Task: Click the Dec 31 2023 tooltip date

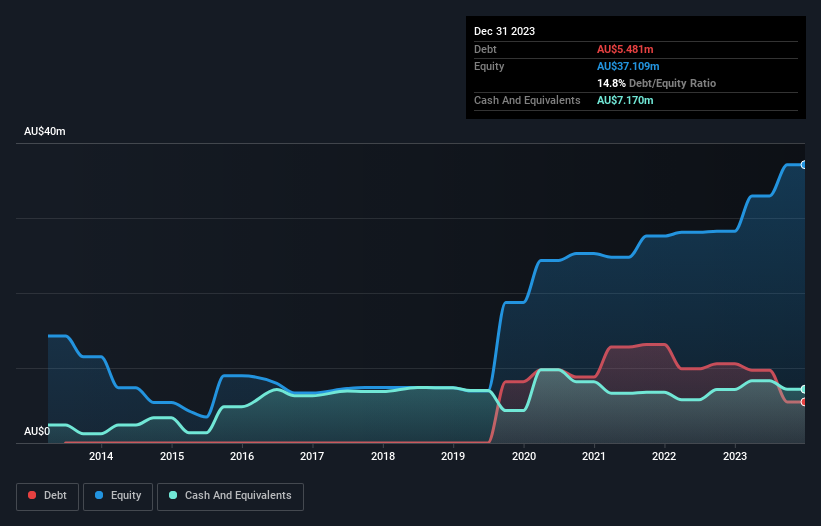Action: click(504, 31)
